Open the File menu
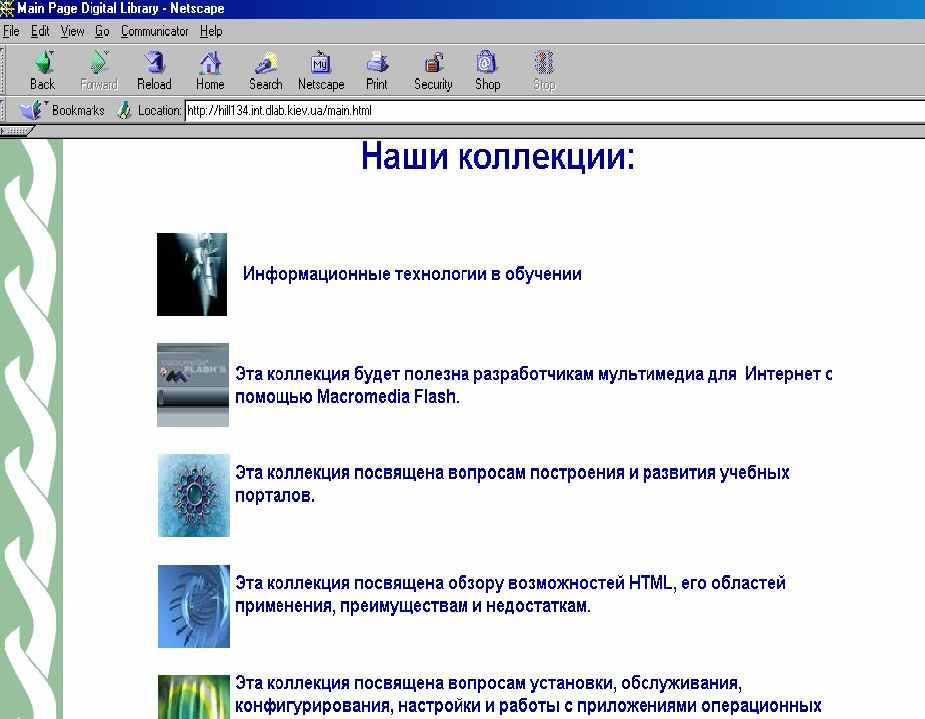Viewport: 925px width, 719px height. 11,31
